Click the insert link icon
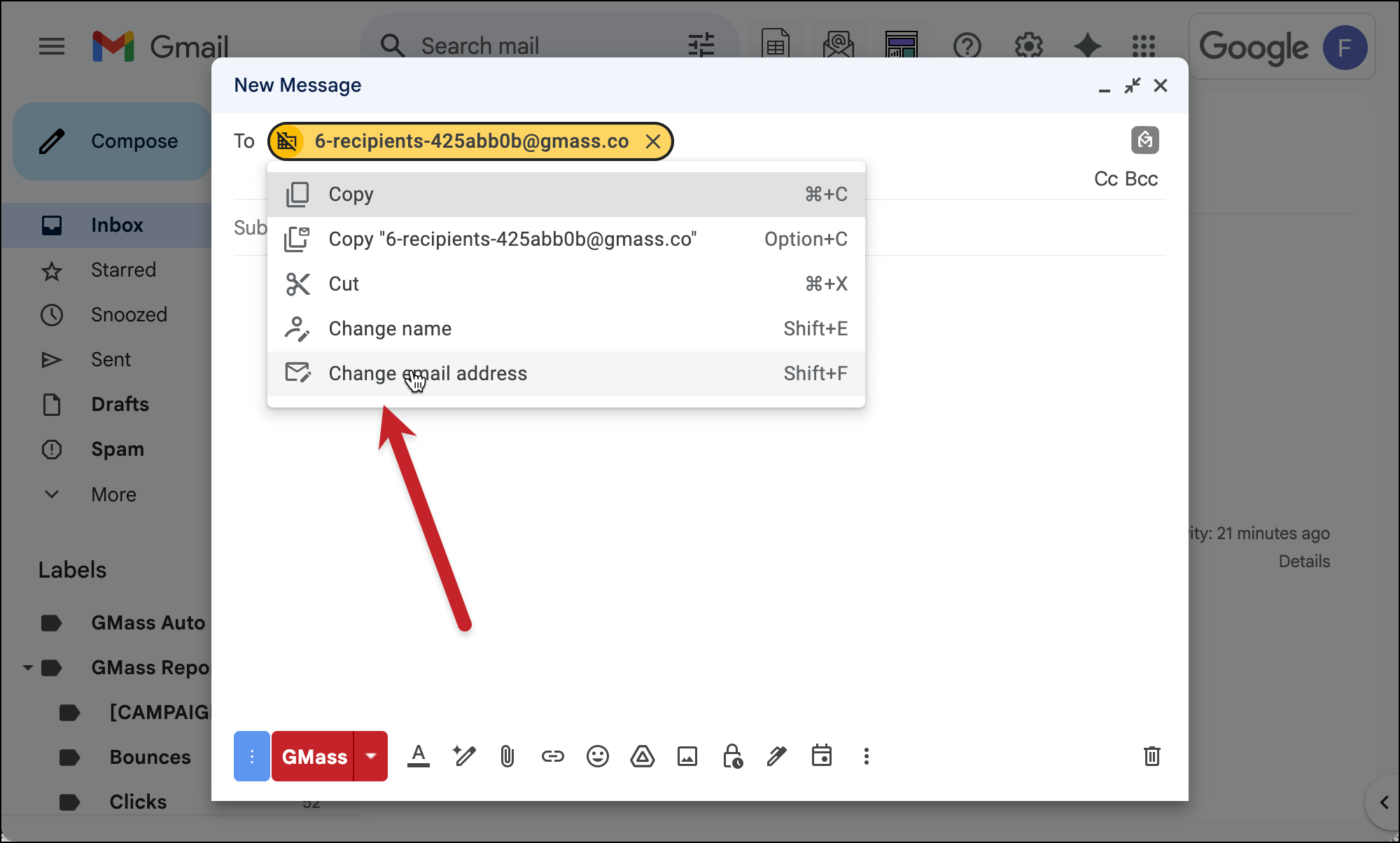Viewport: 1400px width, 843px height. 552,756
